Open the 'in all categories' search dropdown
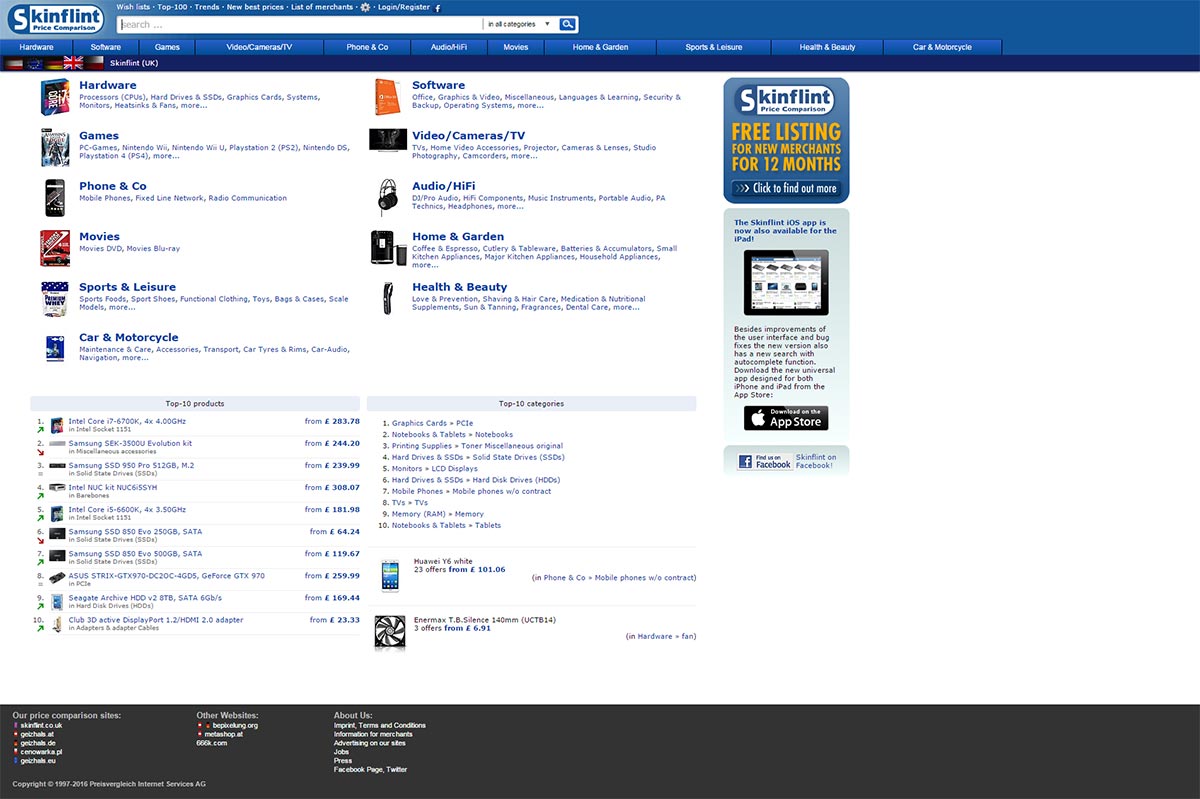This screenshot has height=799, width=1200. (x=518, y=24)
